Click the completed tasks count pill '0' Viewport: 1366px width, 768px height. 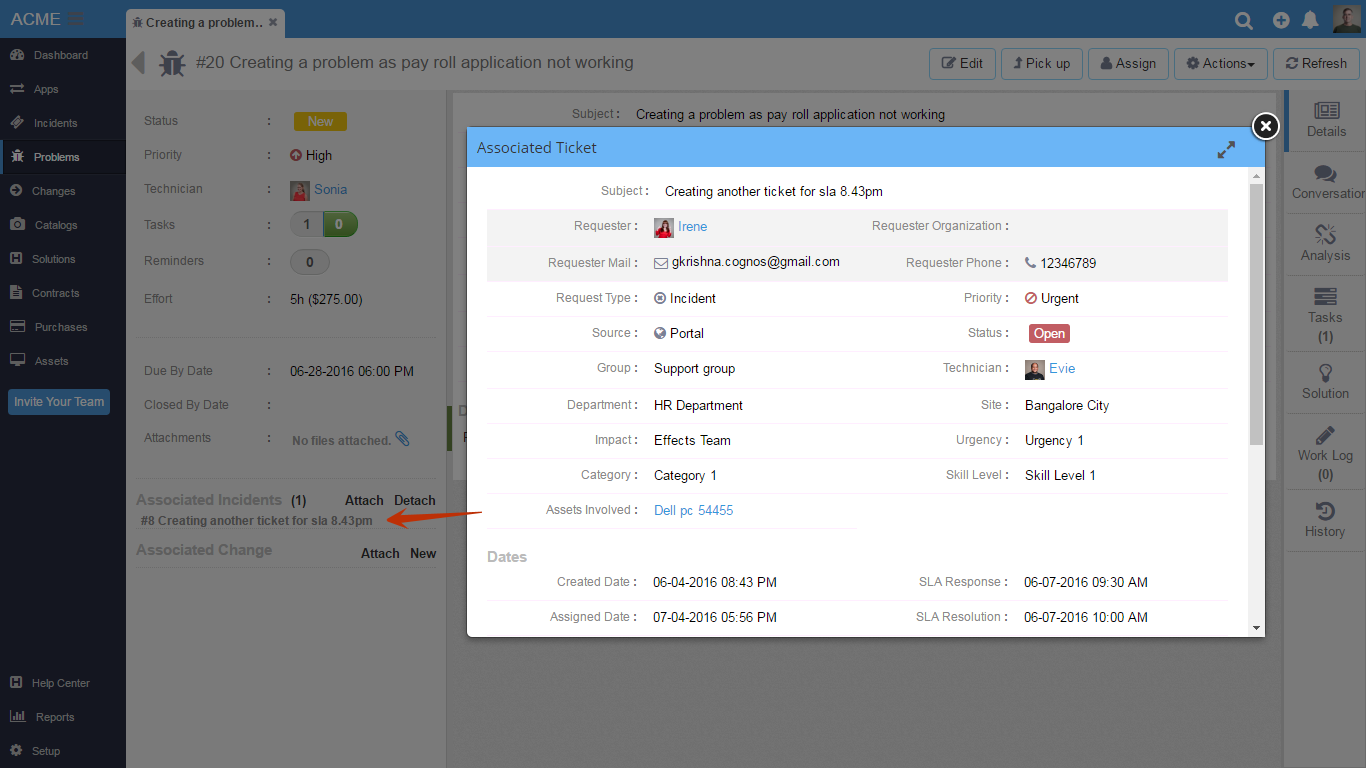coord(340,225)
